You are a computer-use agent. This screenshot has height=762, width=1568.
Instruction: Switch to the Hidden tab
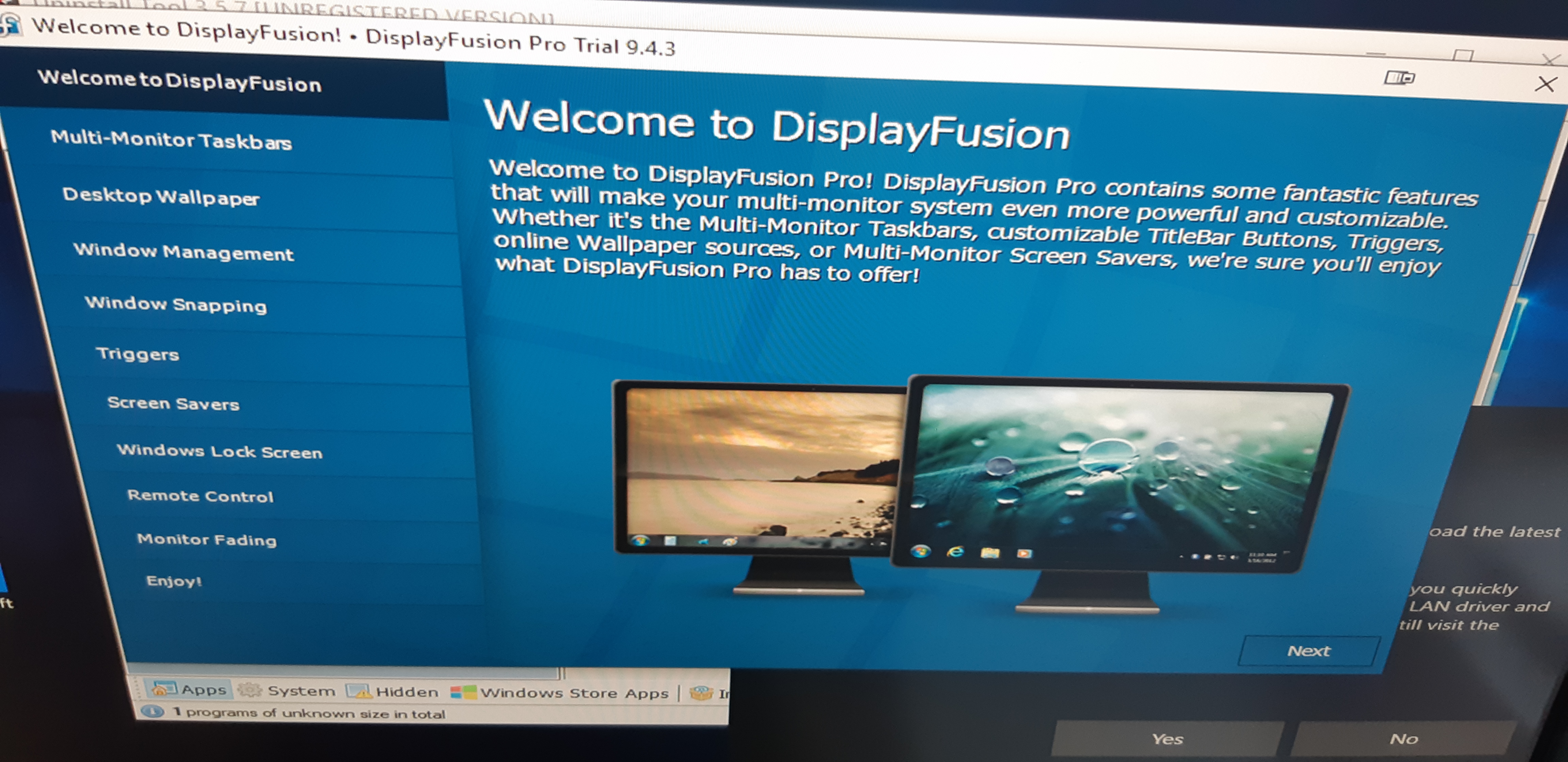click(393, 692)
